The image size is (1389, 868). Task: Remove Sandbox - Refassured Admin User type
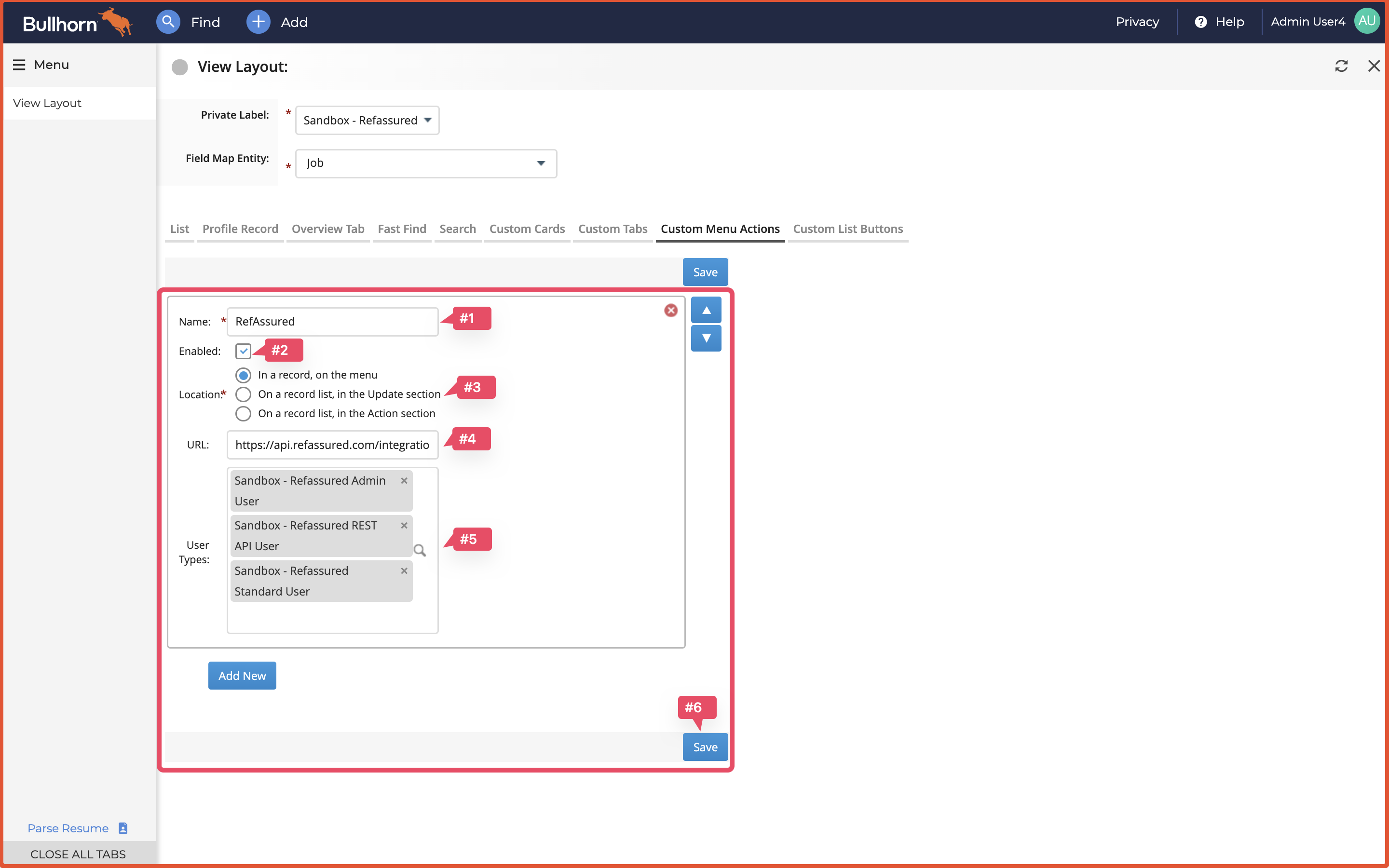point(404,480)
